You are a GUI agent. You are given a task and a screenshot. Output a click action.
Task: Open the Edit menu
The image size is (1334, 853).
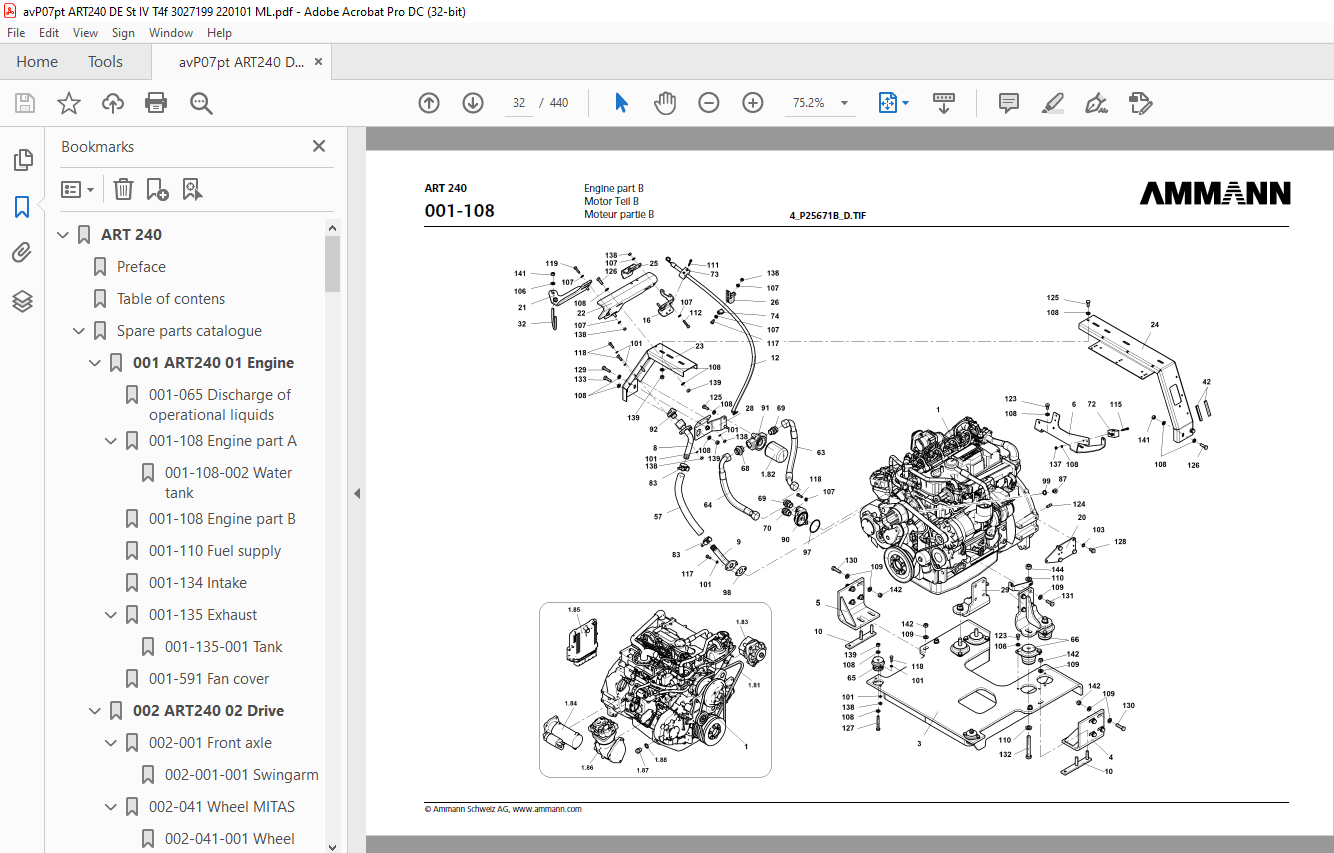[49, 33]
